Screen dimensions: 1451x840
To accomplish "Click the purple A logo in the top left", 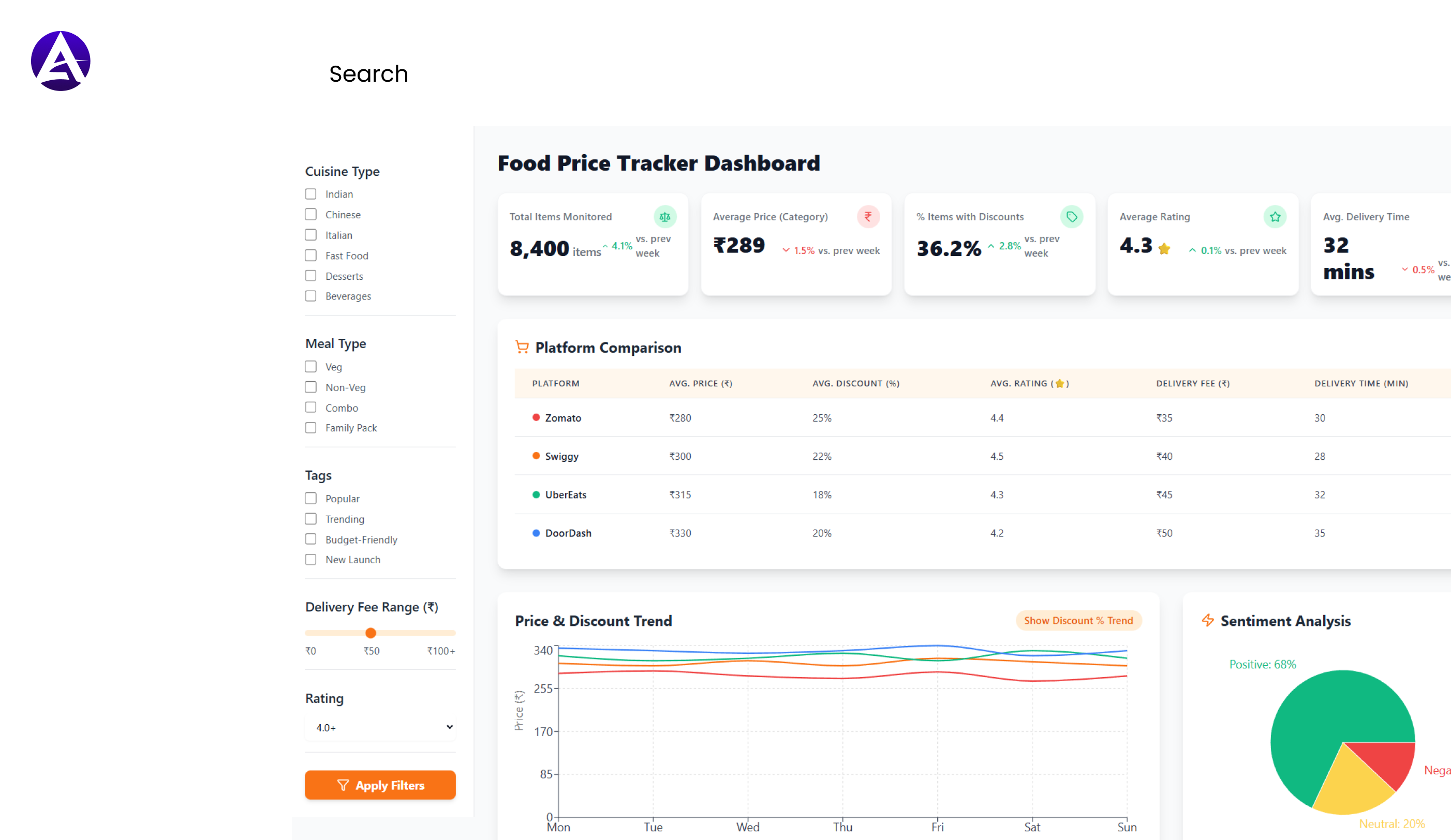I will (x=60, y=59).
